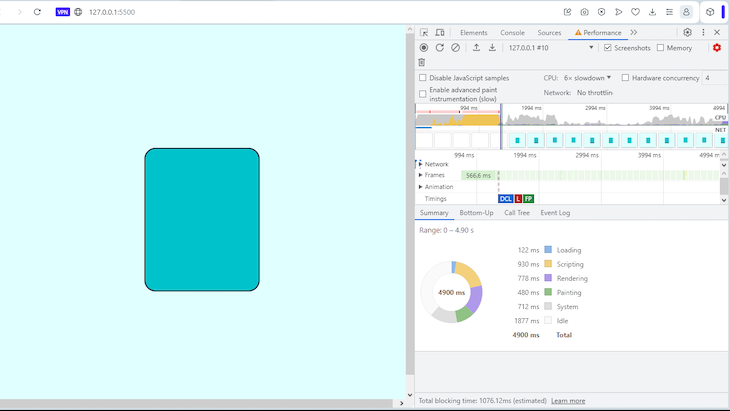The image size is (730, 411).
Task: Switch to the Bottom-Up tab
Action: tap(476, 213)
